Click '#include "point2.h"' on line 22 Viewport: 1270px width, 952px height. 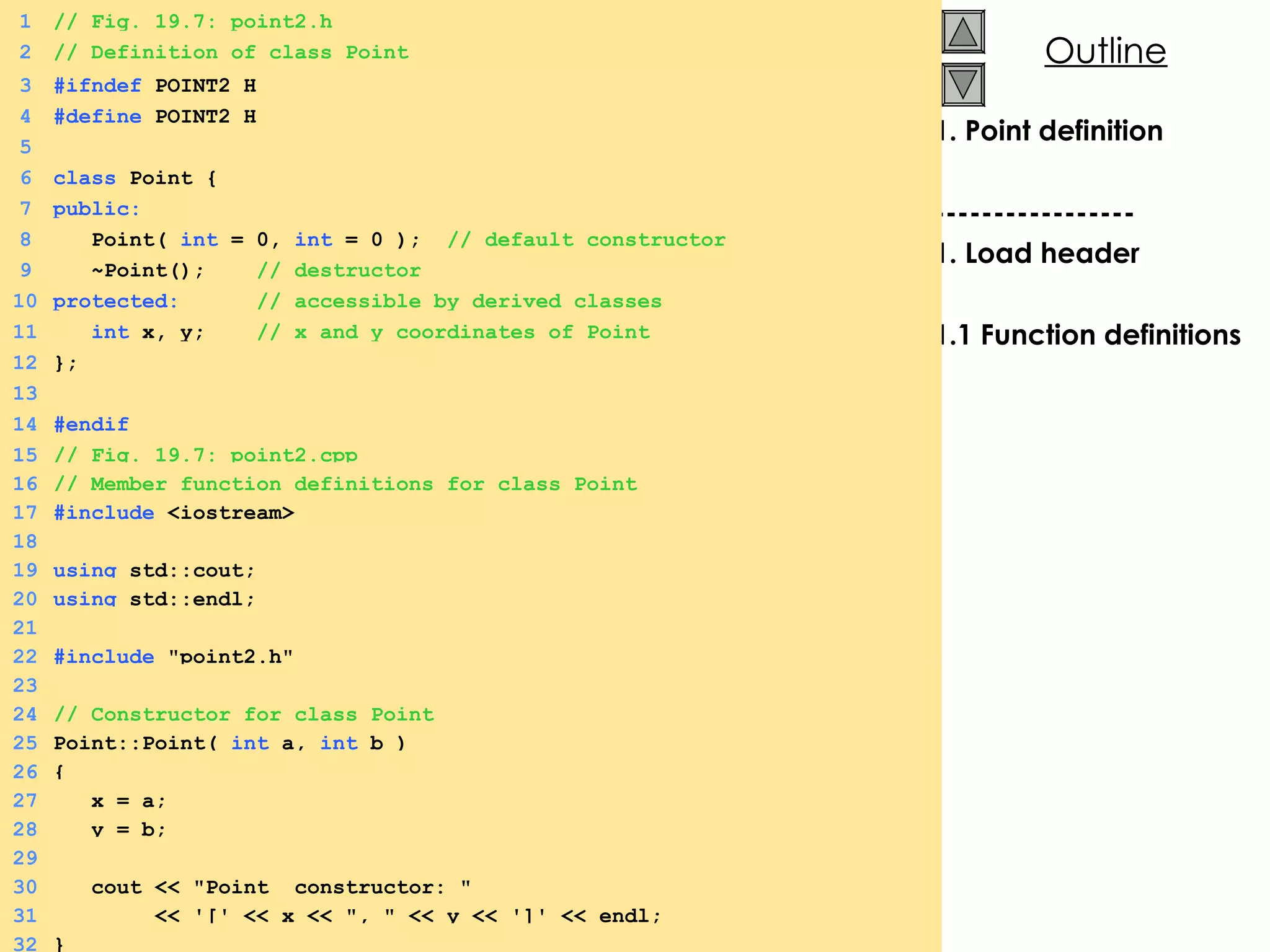173,656
